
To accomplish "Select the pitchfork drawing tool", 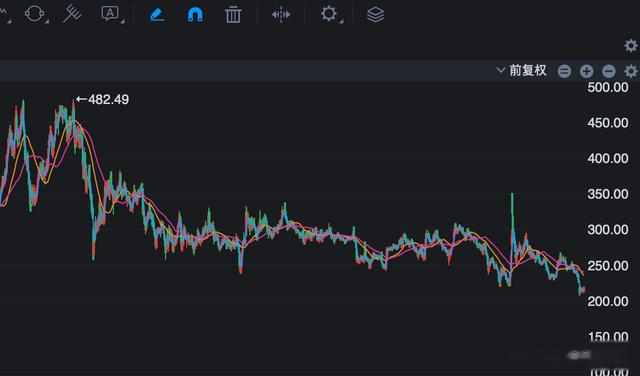I will pos(72,14).
